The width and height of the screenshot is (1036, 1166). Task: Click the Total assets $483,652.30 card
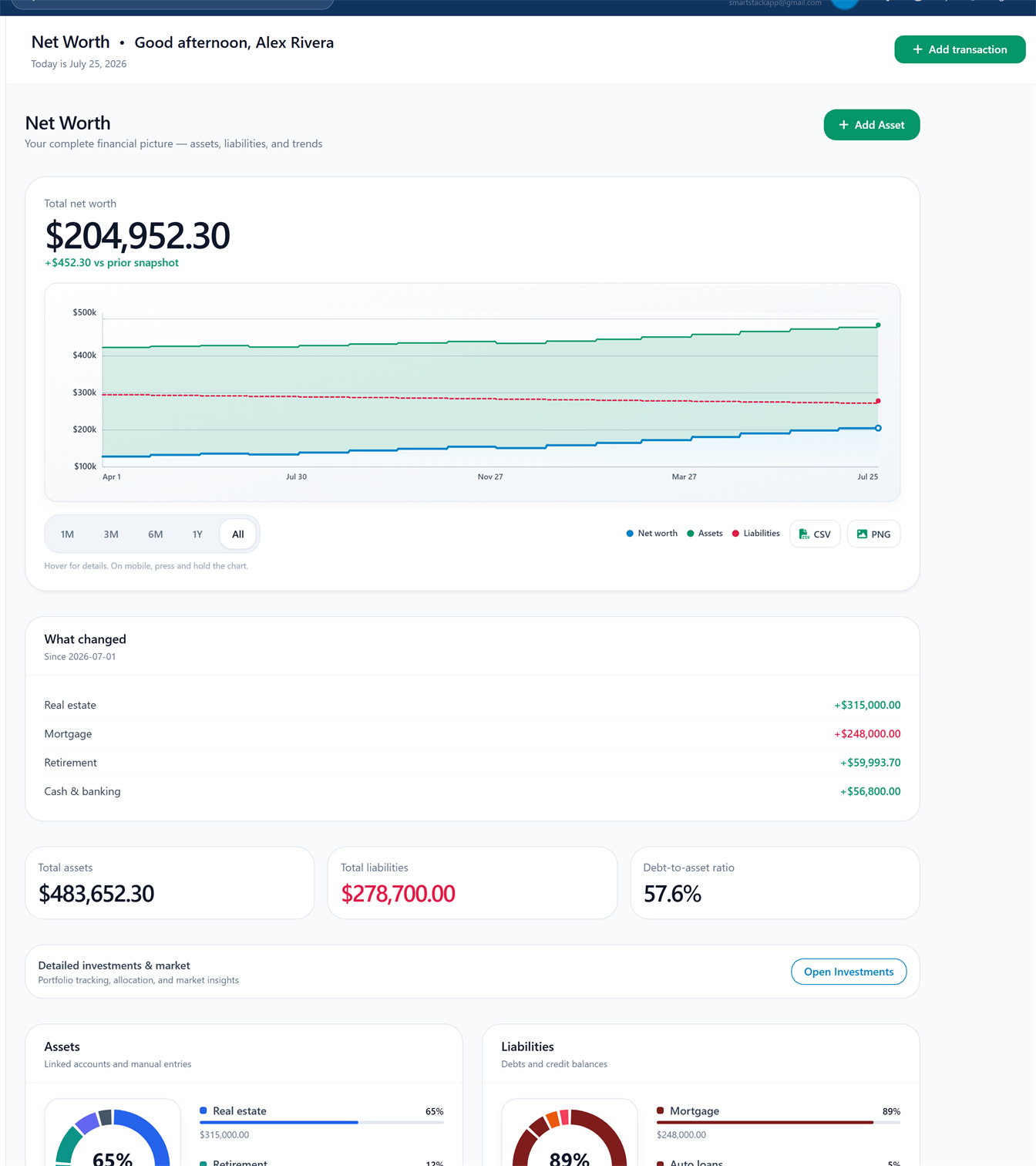pos(170,883)
